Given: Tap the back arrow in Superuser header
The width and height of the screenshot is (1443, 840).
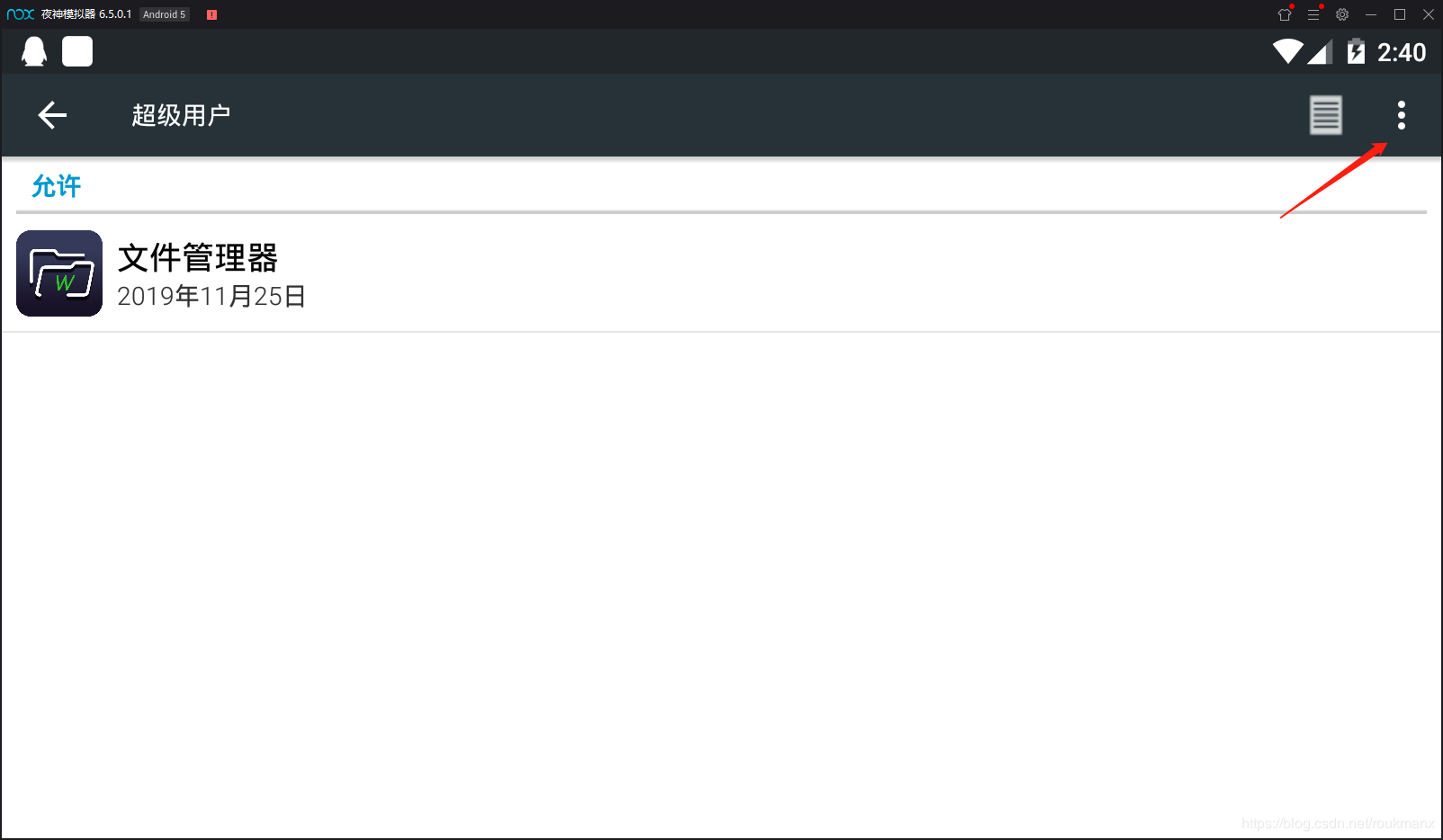Looking at the screenshot, I should tap(52, 115).
